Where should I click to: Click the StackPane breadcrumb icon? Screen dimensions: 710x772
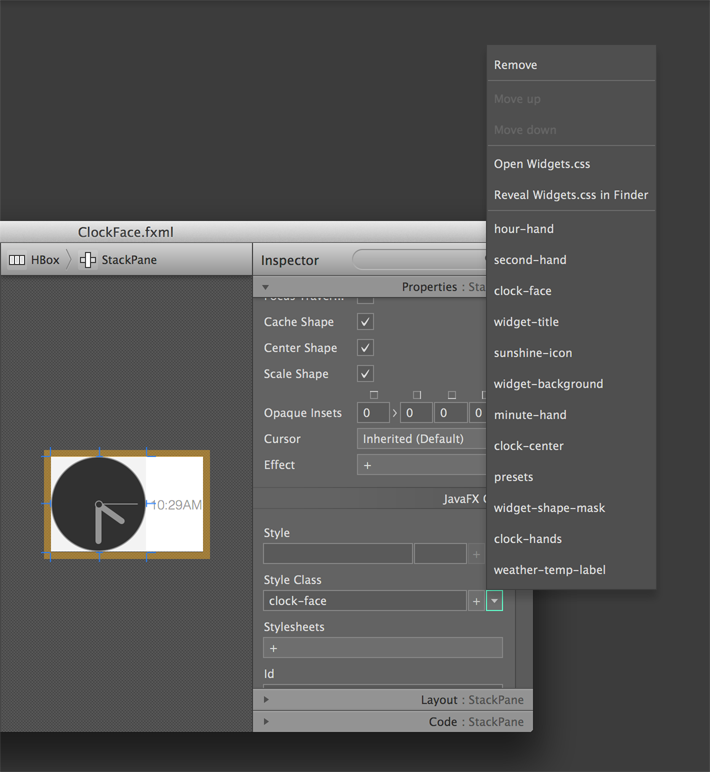point(88,260)
